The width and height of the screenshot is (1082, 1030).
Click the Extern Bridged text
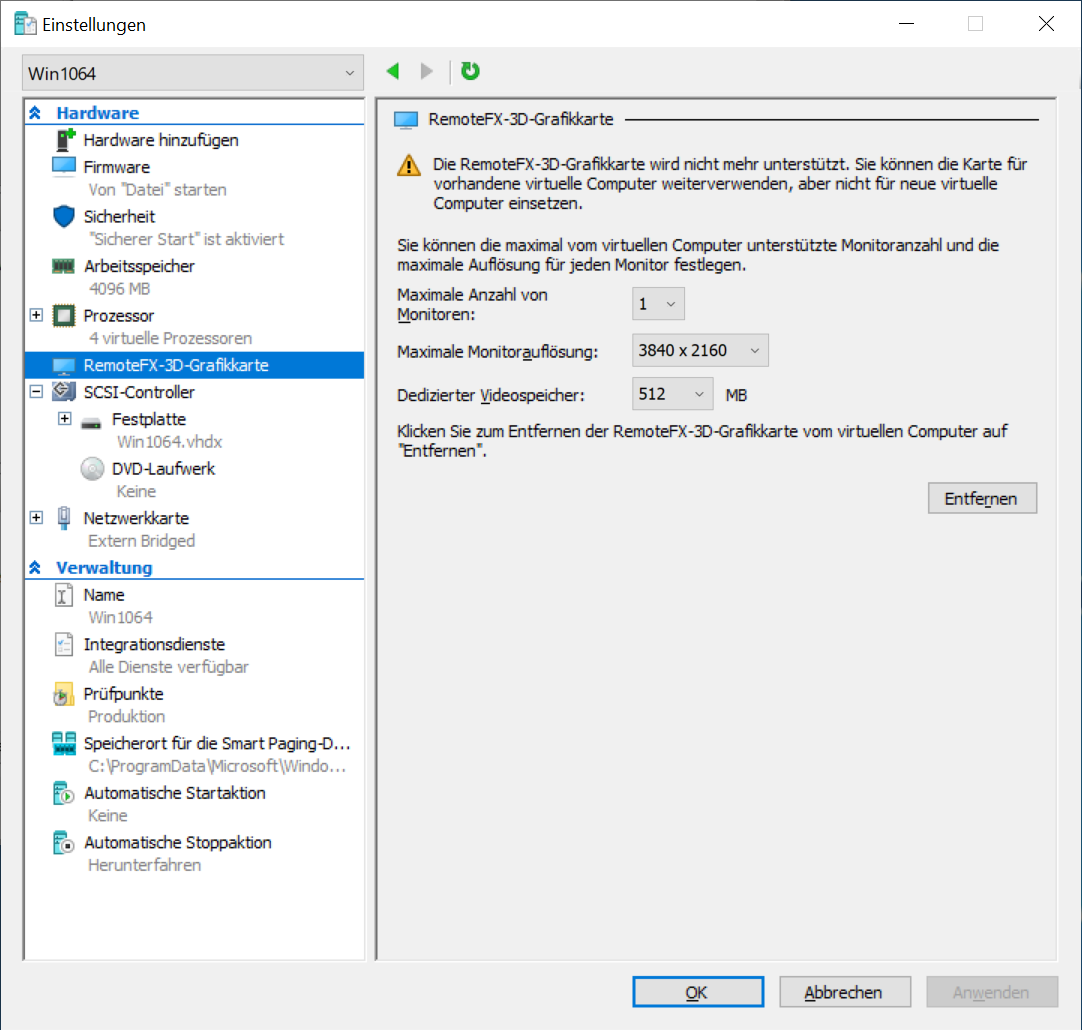coord(141,541)
